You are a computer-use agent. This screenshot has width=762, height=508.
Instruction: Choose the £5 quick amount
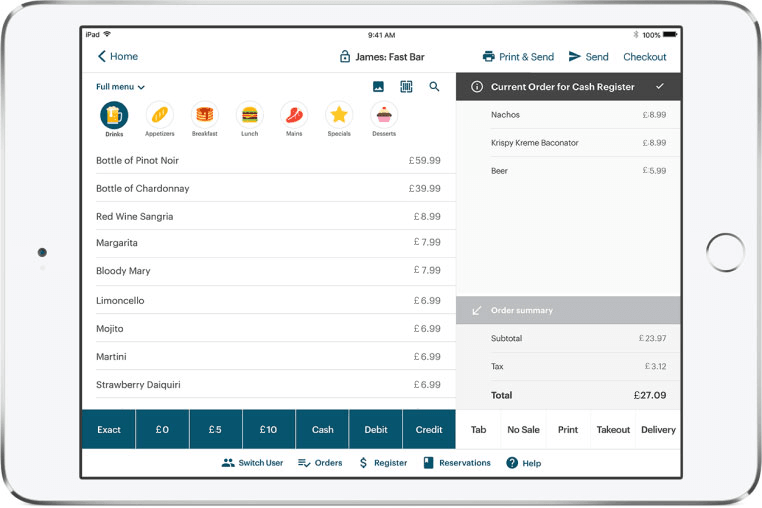click(x=215, y=429)
